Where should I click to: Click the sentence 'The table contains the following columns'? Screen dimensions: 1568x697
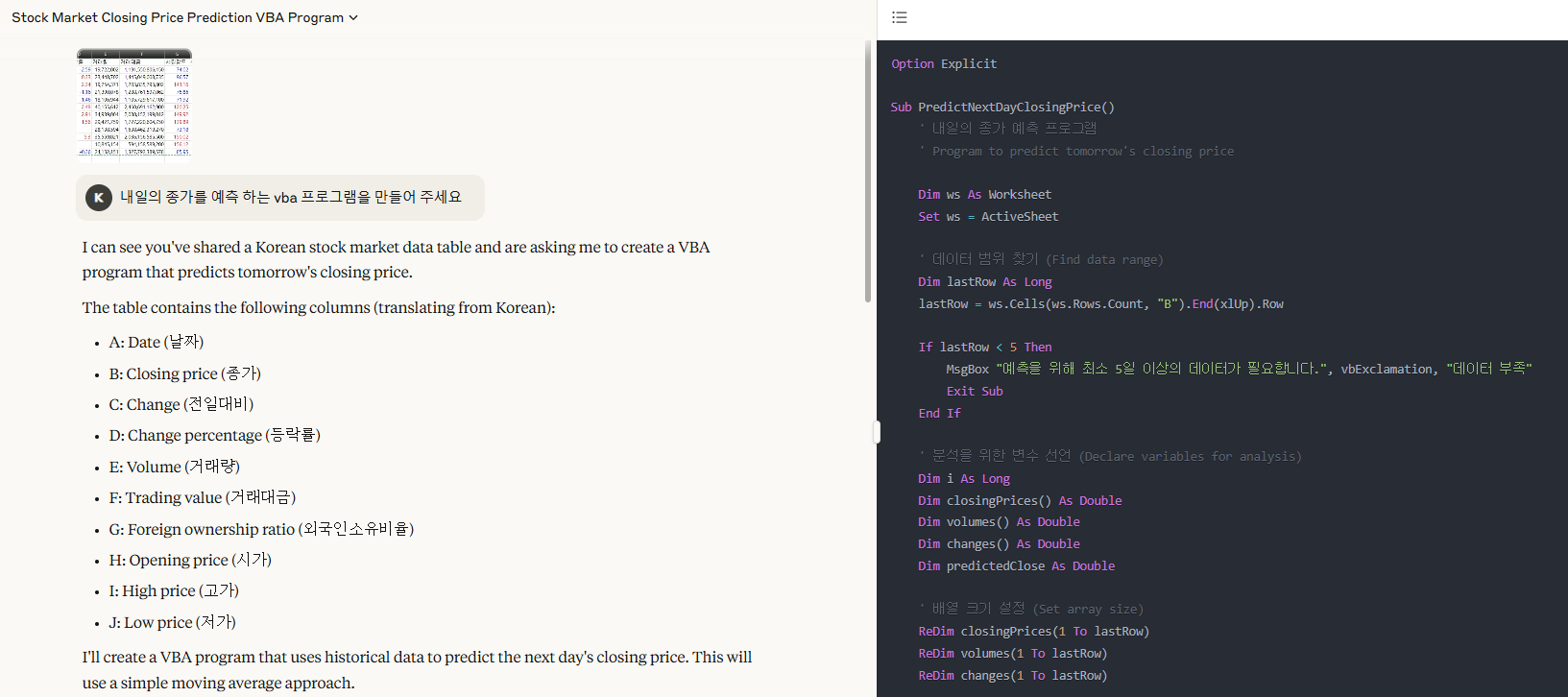(319, 307)
